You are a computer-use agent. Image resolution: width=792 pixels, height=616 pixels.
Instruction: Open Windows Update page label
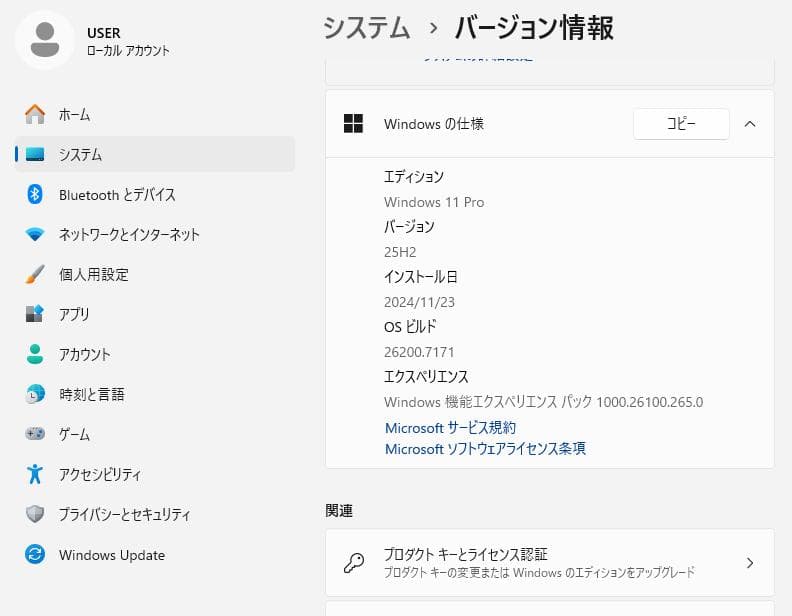pos(112,555)
